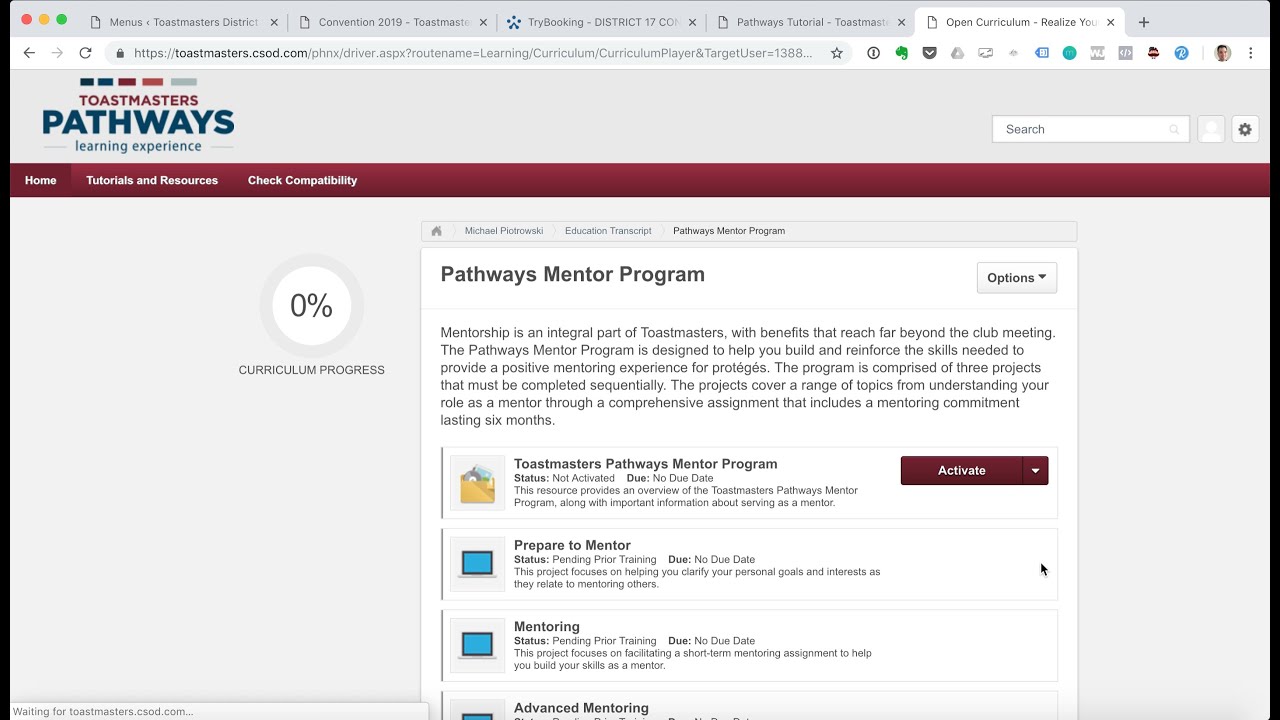Open the Home menu item
Image resolution: width=1280 pixels, height=720 pixels.
click(x=41, y=180)
